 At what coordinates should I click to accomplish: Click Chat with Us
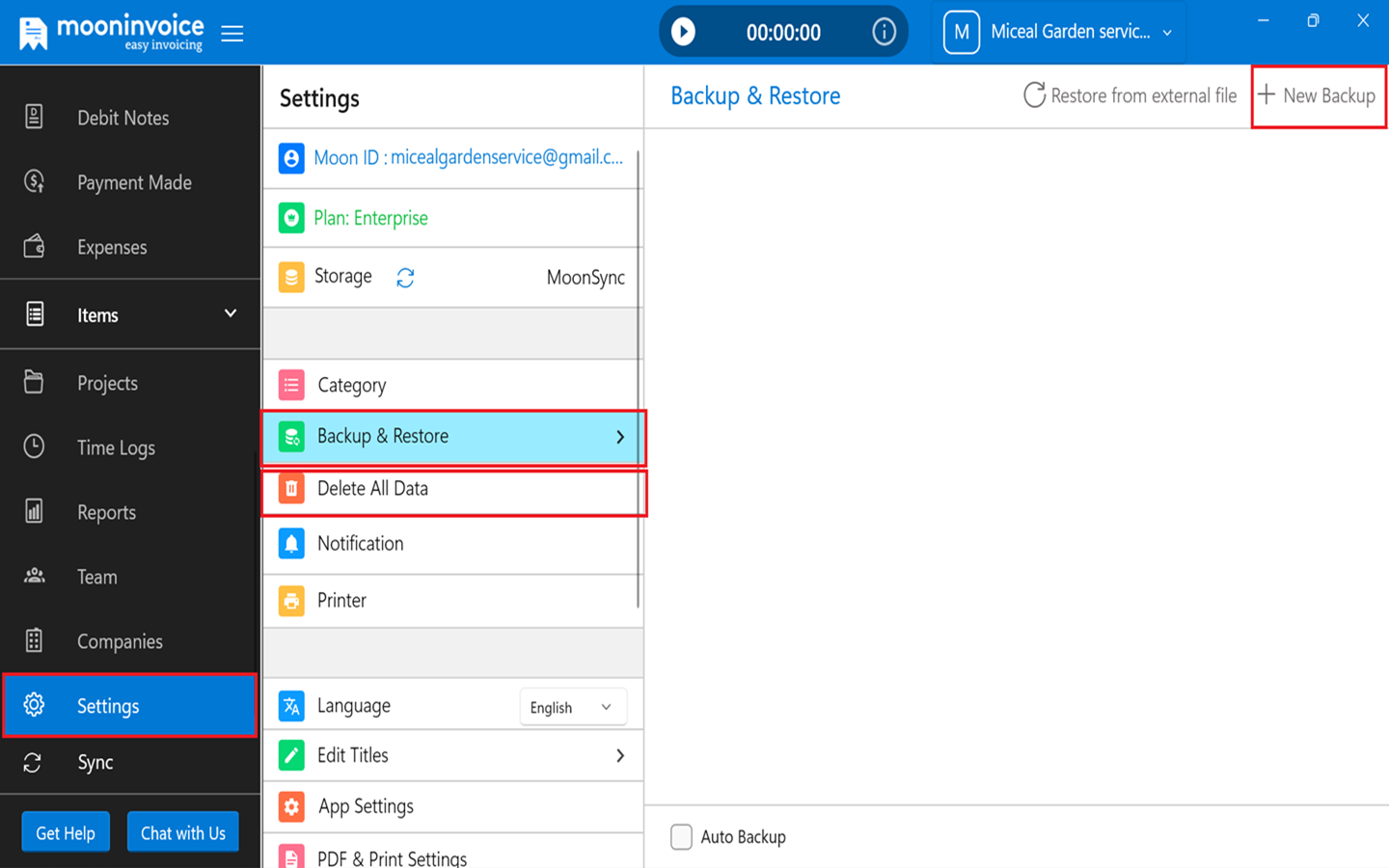(182, 831)
